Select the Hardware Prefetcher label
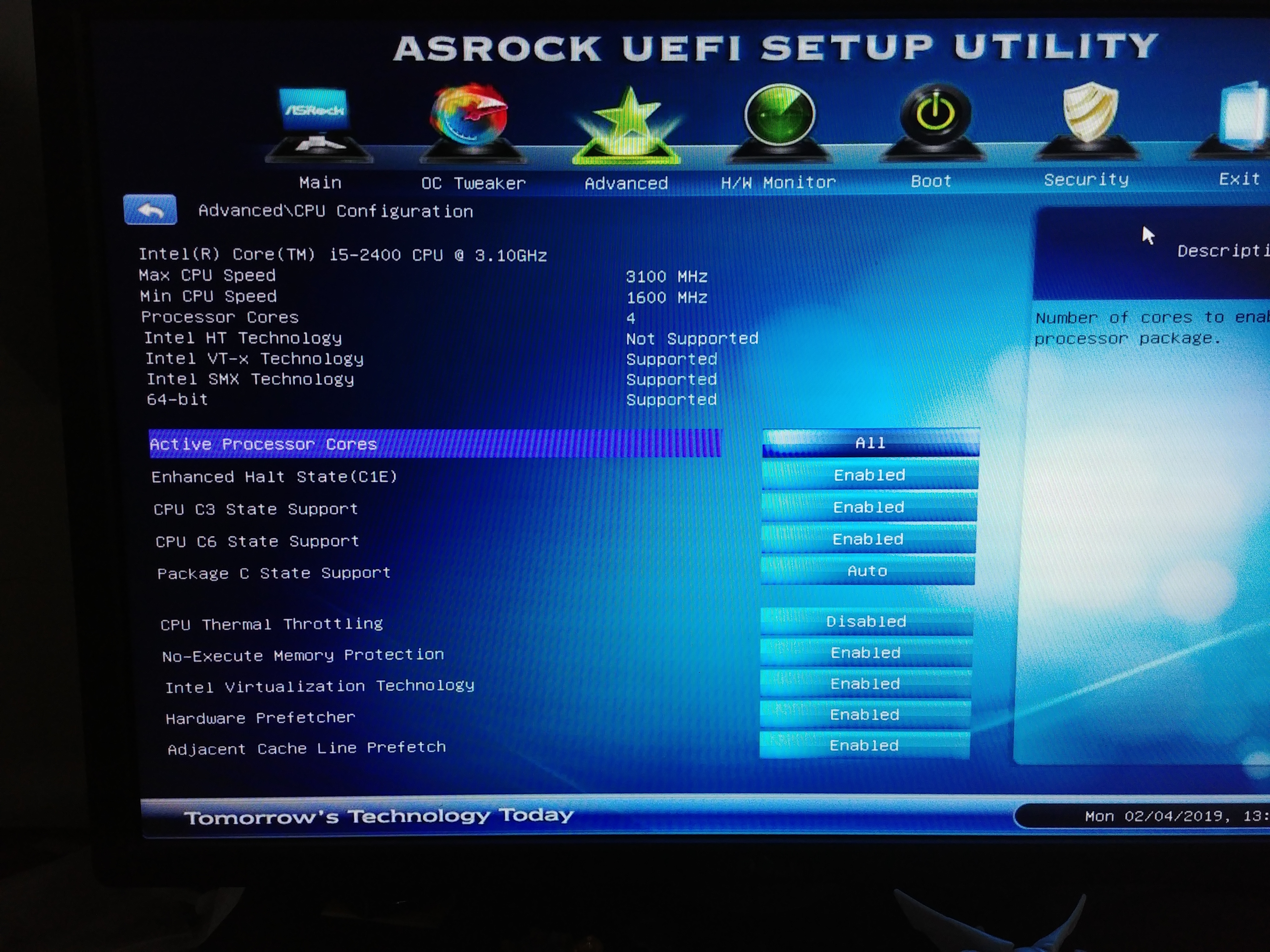This screenshot has width=1270, height=952. (261, 718)
